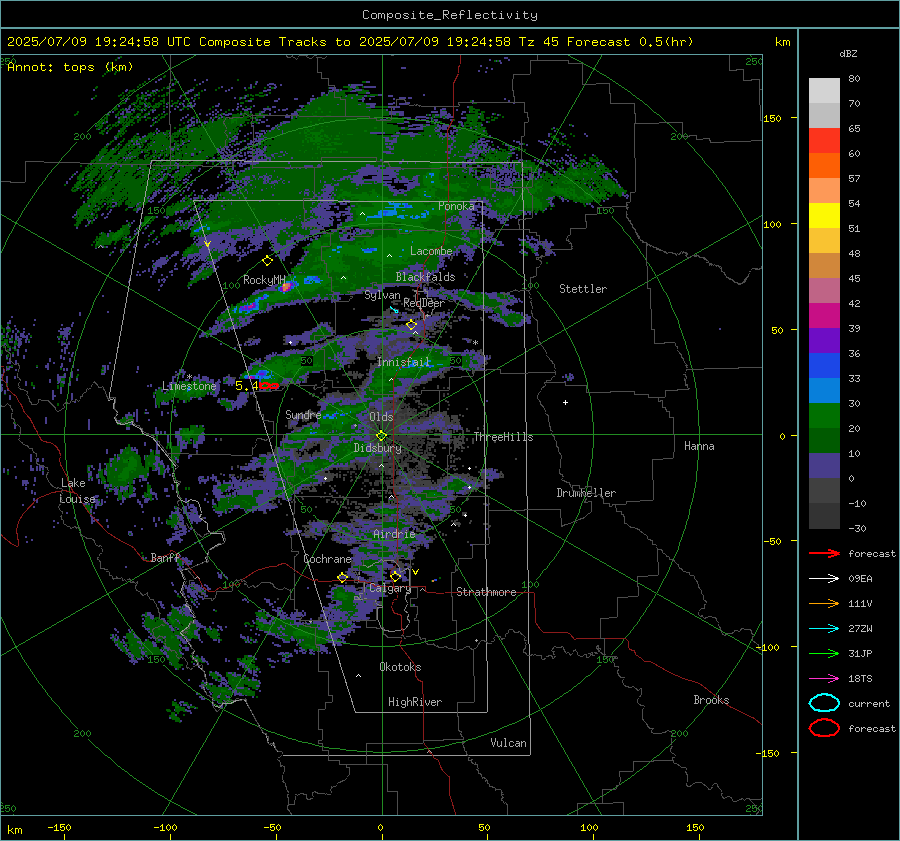
Task: Click the HighRiver label
Action: coord(415,702)
